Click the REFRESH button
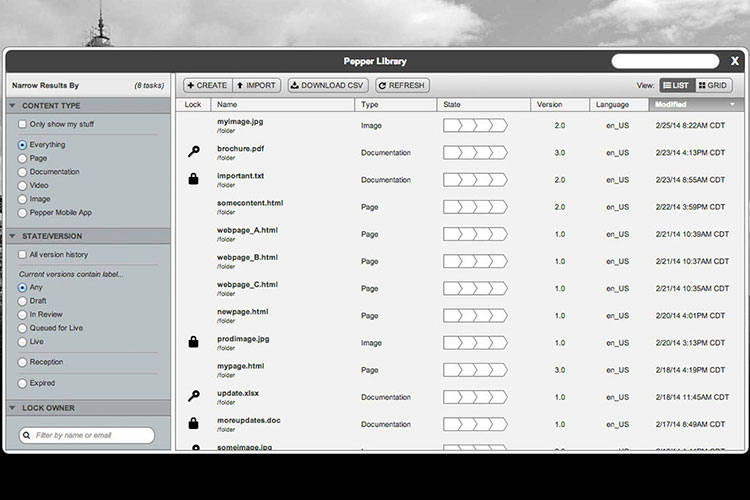Viewport: 750px width, 500px height. 402,85
